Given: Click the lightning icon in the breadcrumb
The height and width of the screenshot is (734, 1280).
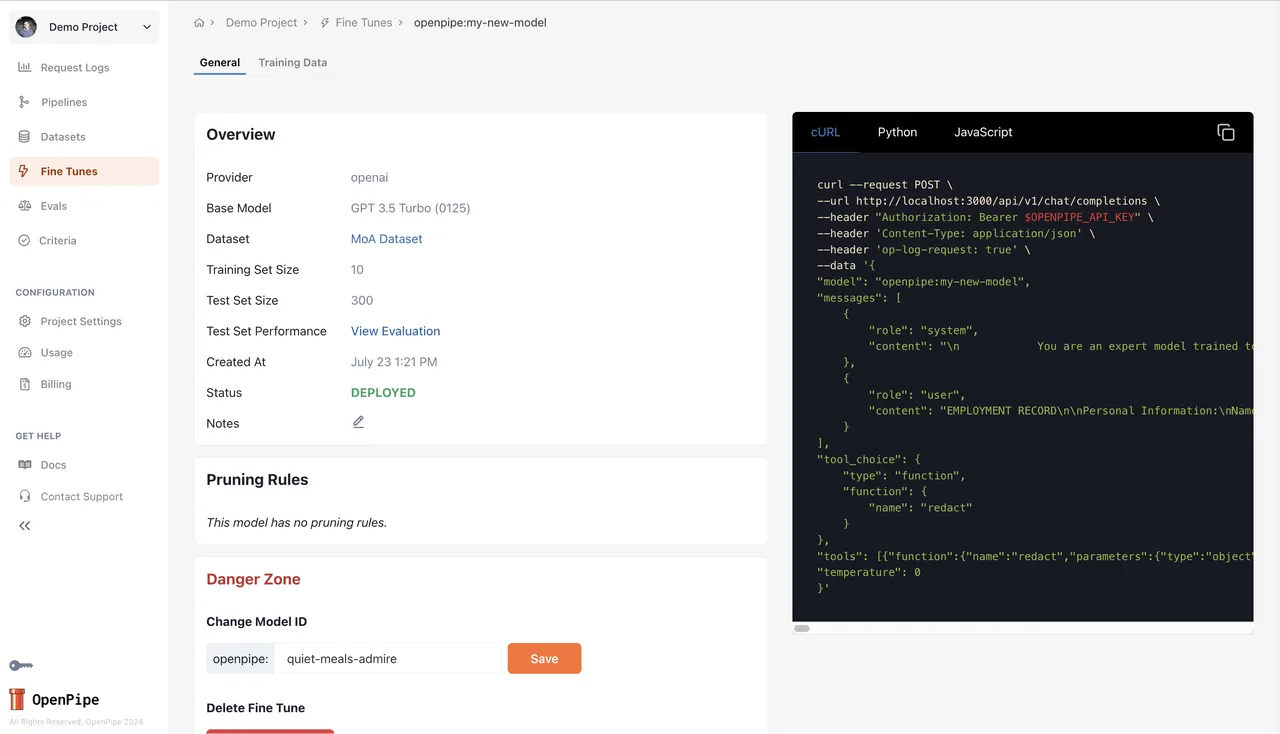Looking at the screenshot, I should pyautogui.click(x=326, y=22).
